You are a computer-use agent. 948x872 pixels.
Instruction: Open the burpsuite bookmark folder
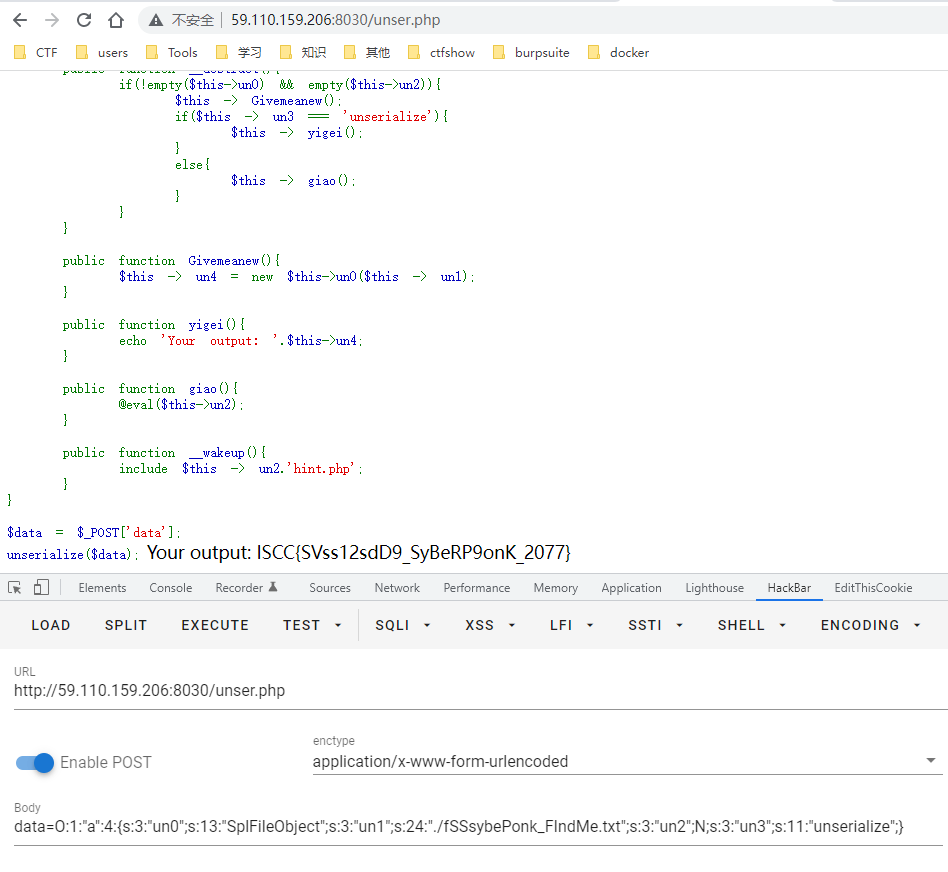tap(531, 53)
